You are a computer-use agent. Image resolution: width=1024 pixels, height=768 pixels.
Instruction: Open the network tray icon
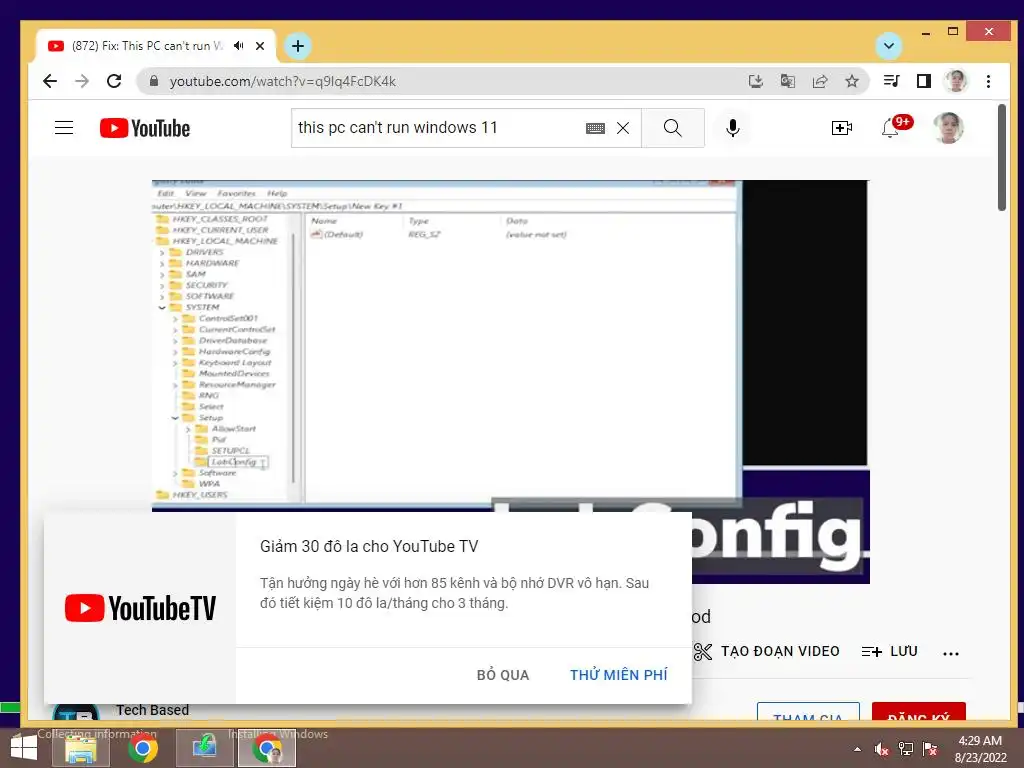tap(906, 749)
